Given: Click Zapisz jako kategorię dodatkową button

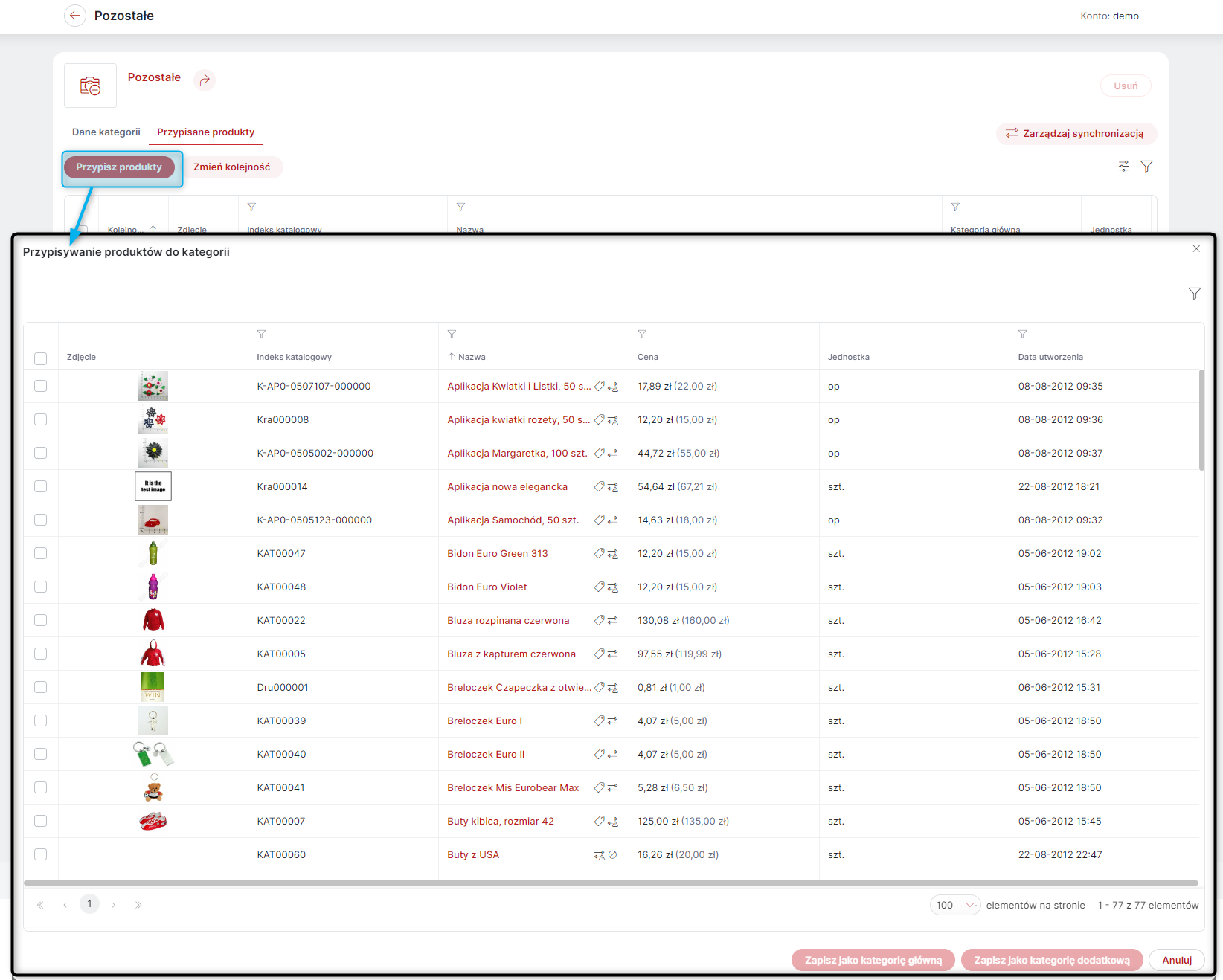Looking at the screenshot, I should (x=1052, y=960).
